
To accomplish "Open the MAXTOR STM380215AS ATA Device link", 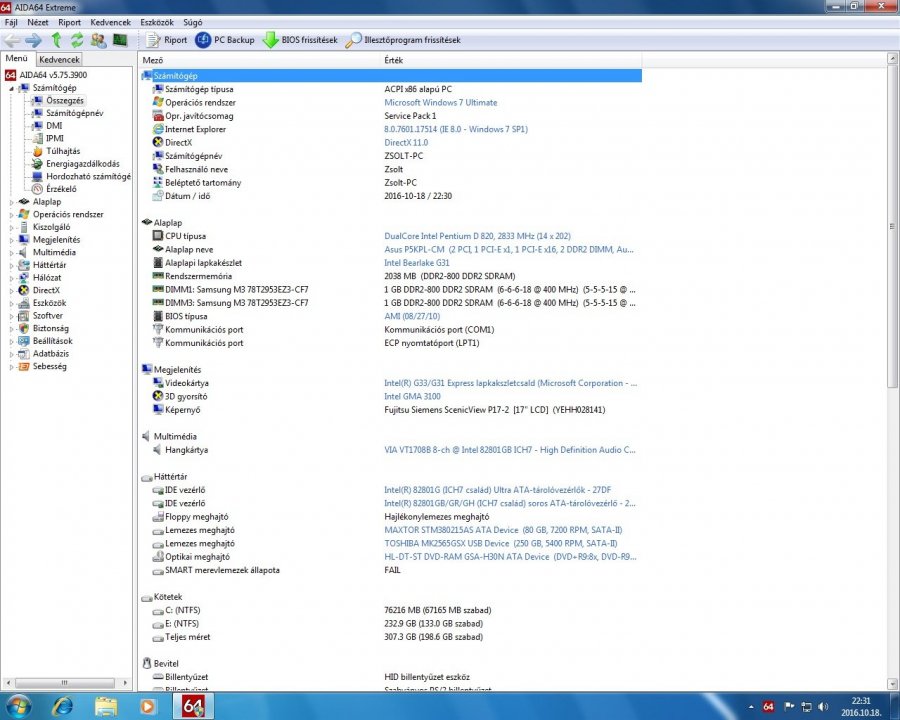I will click(x=503, y=530).
